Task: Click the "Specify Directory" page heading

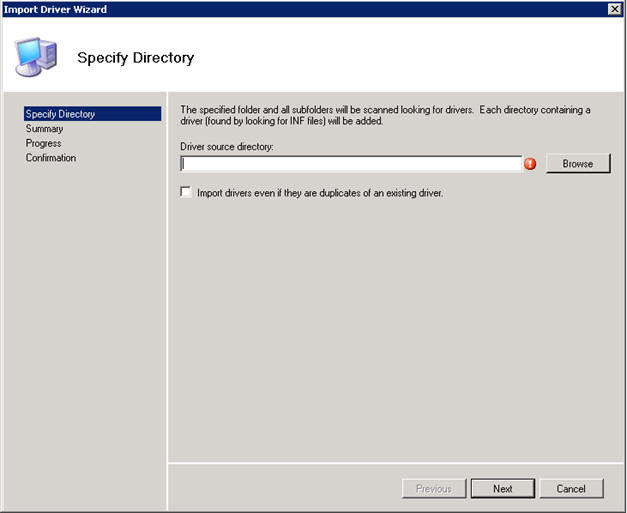Action: pos(136,58)
